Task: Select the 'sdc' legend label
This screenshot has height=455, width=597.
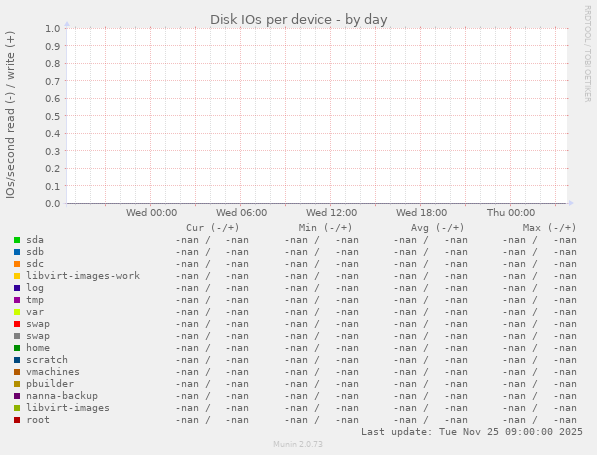Action: coord(35,264)
